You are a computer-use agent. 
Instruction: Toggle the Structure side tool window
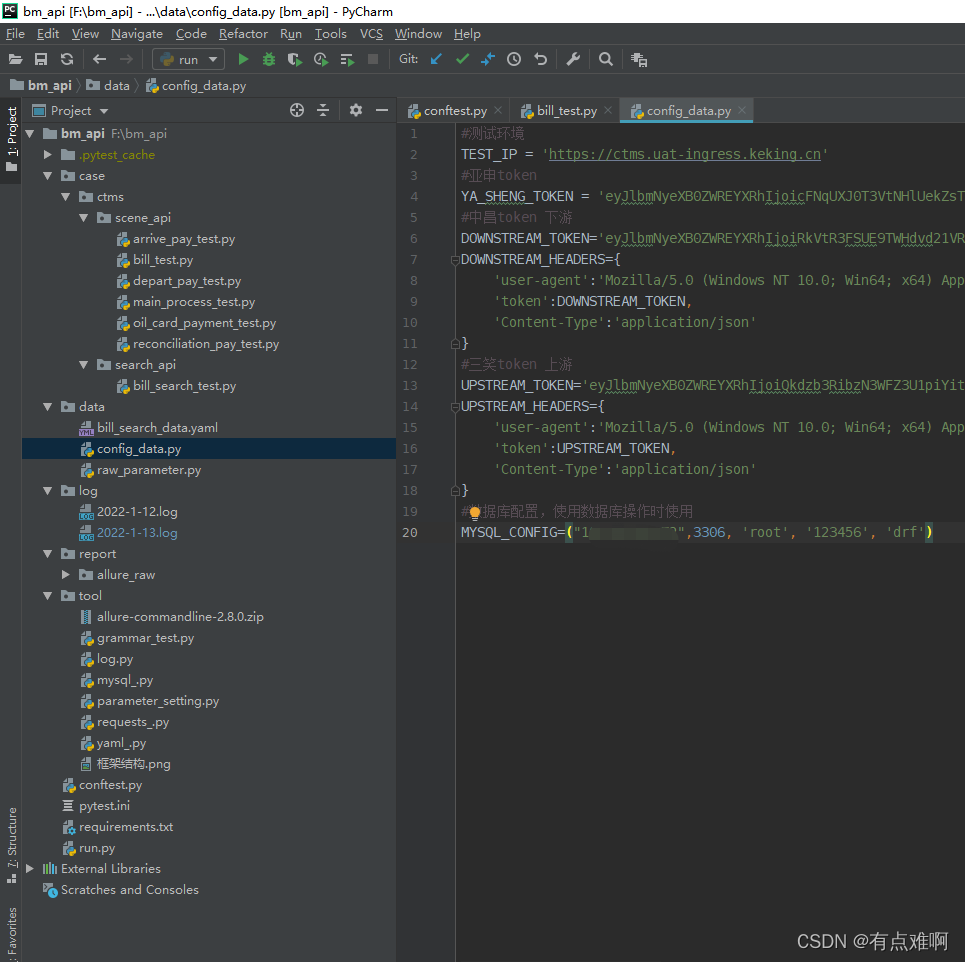[11, 845]
